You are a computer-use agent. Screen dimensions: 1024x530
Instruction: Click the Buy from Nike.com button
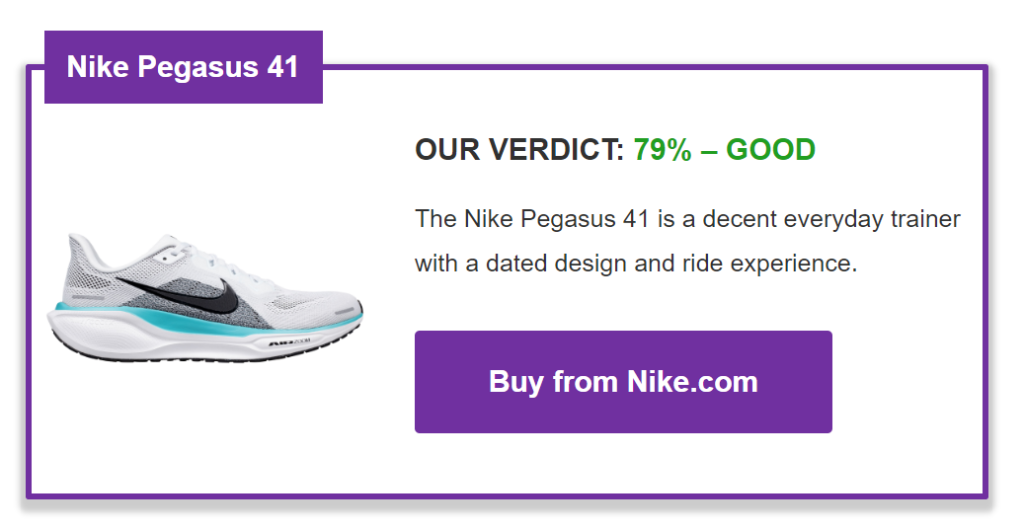(623, 382)
